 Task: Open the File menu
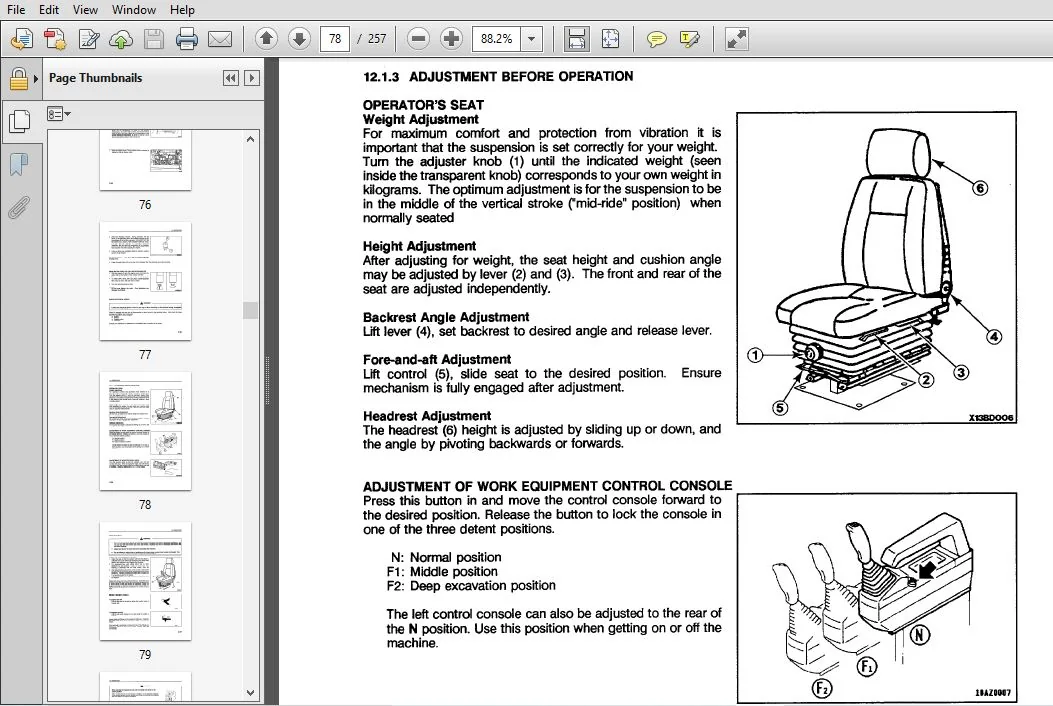point(15,9)
